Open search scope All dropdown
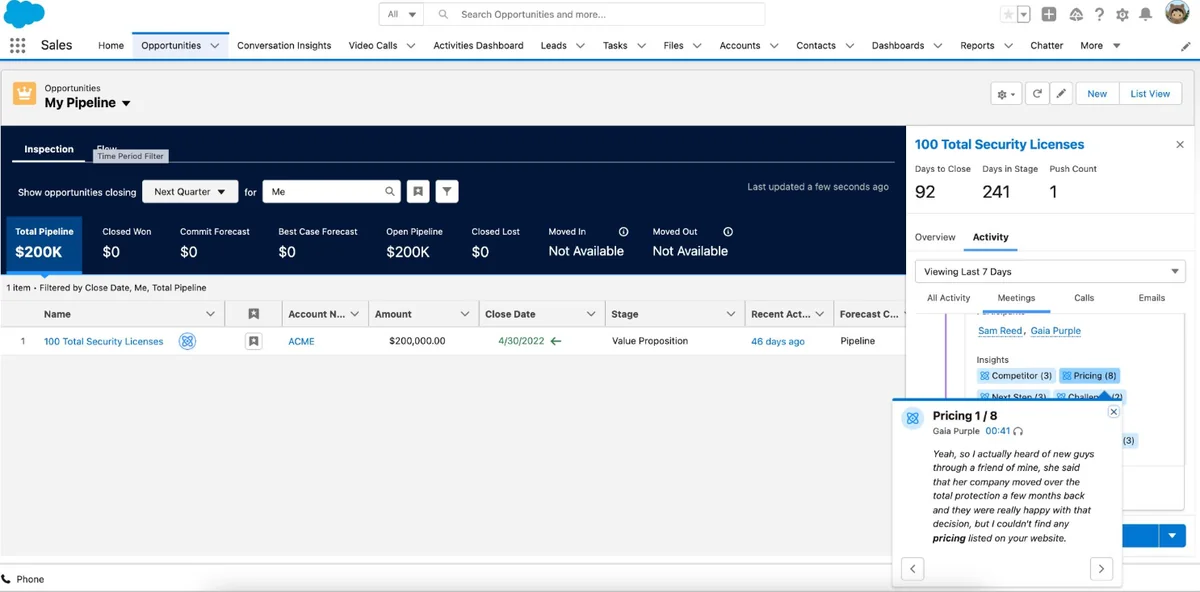Viewport: 1200px width, 592px height. point(401,14)
